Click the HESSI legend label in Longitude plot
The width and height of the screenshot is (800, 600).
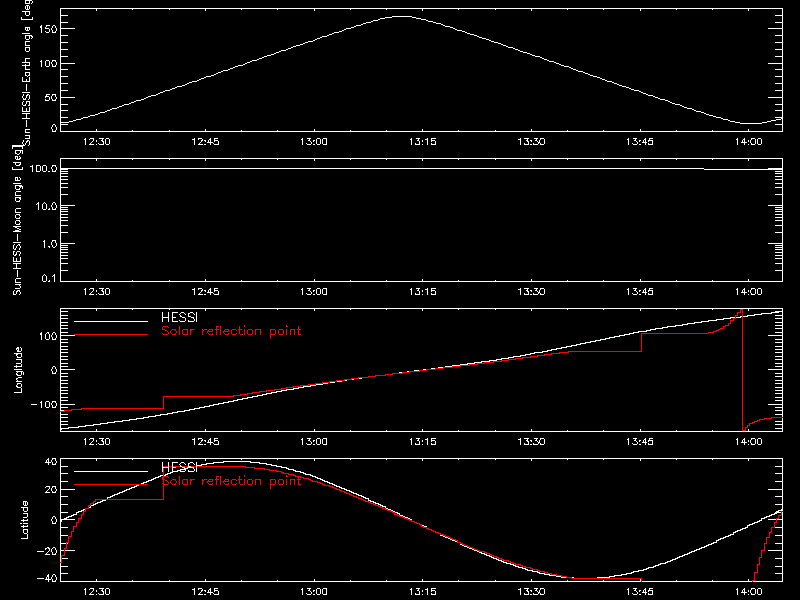pos(179,317)
